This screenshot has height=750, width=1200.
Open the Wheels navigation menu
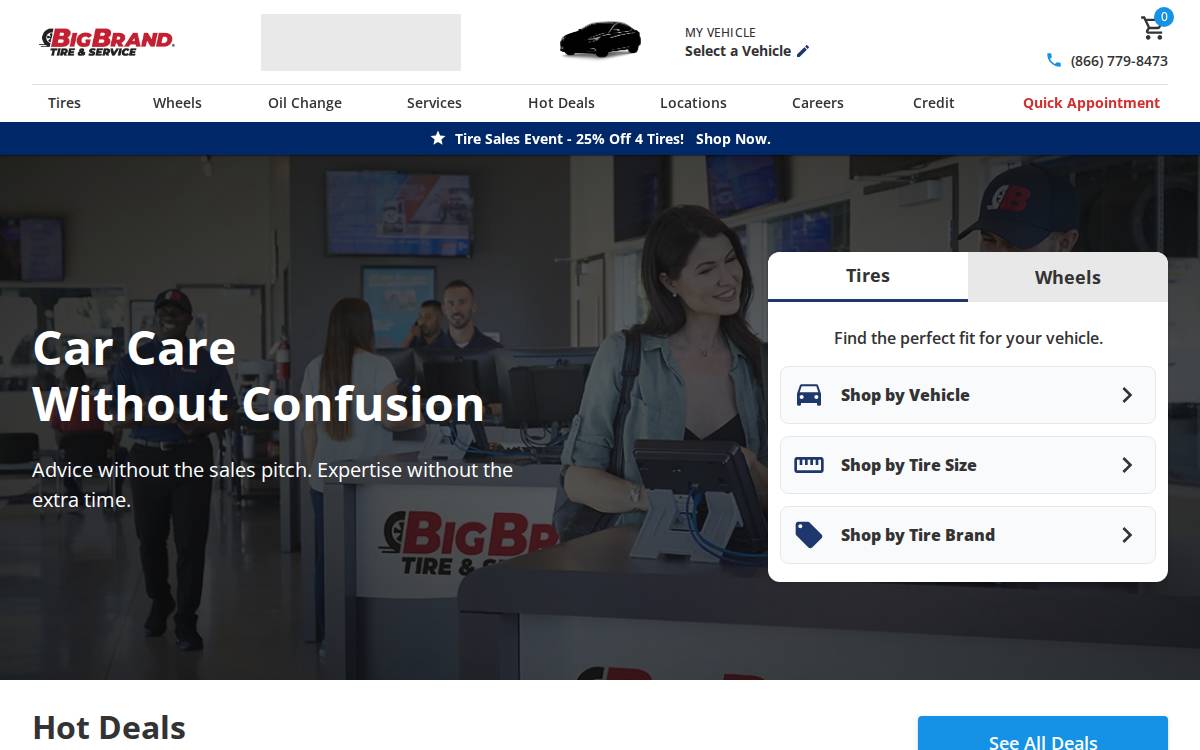point(177,103)
